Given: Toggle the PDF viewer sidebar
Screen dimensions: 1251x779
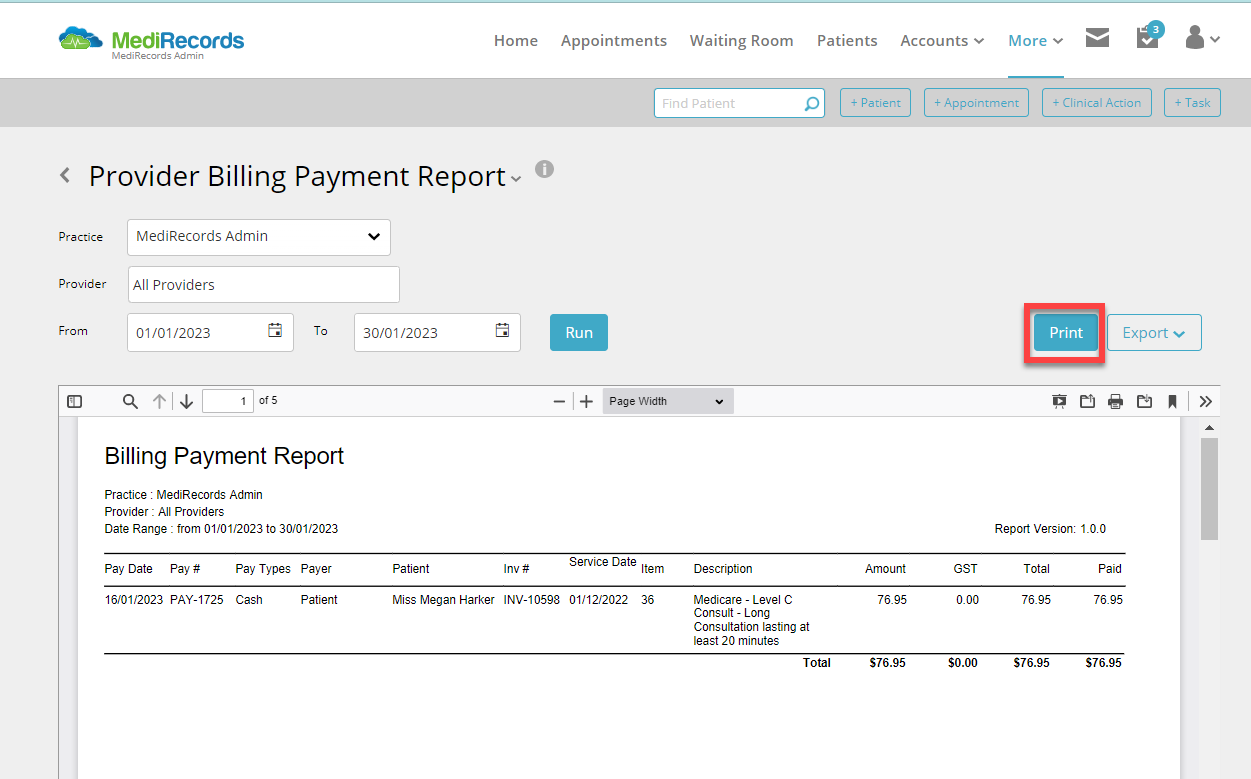Looking at the screenshot, I should click(75, 401).
